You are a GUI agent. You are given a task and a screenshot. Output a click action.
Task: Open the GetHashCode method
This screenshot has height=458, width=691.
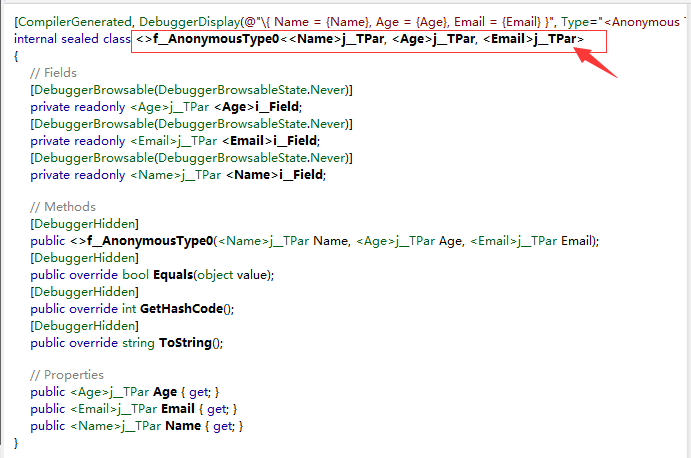182,309
